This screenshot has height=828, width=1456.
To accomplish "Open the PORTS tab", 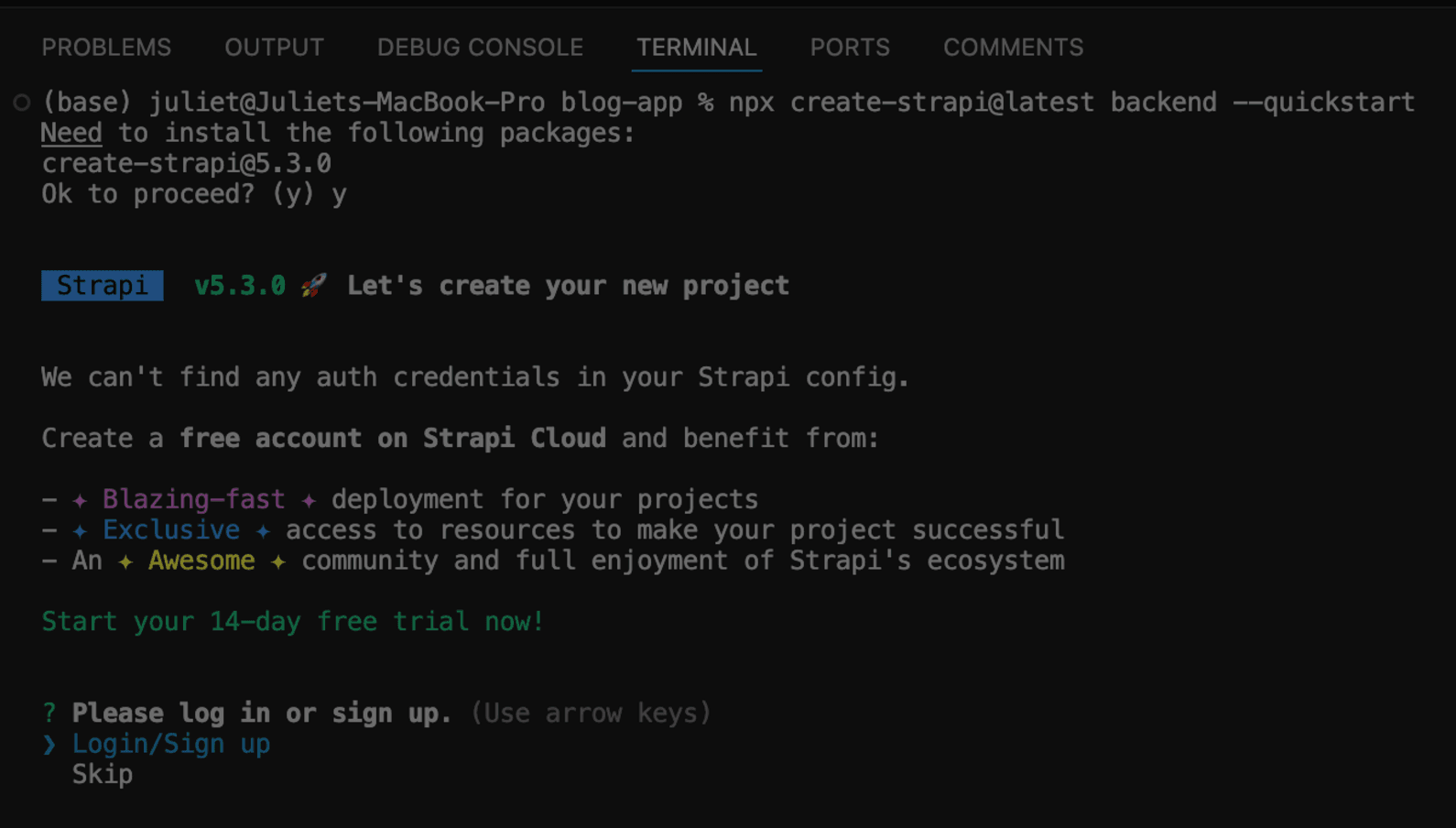I will pos(850,48).
